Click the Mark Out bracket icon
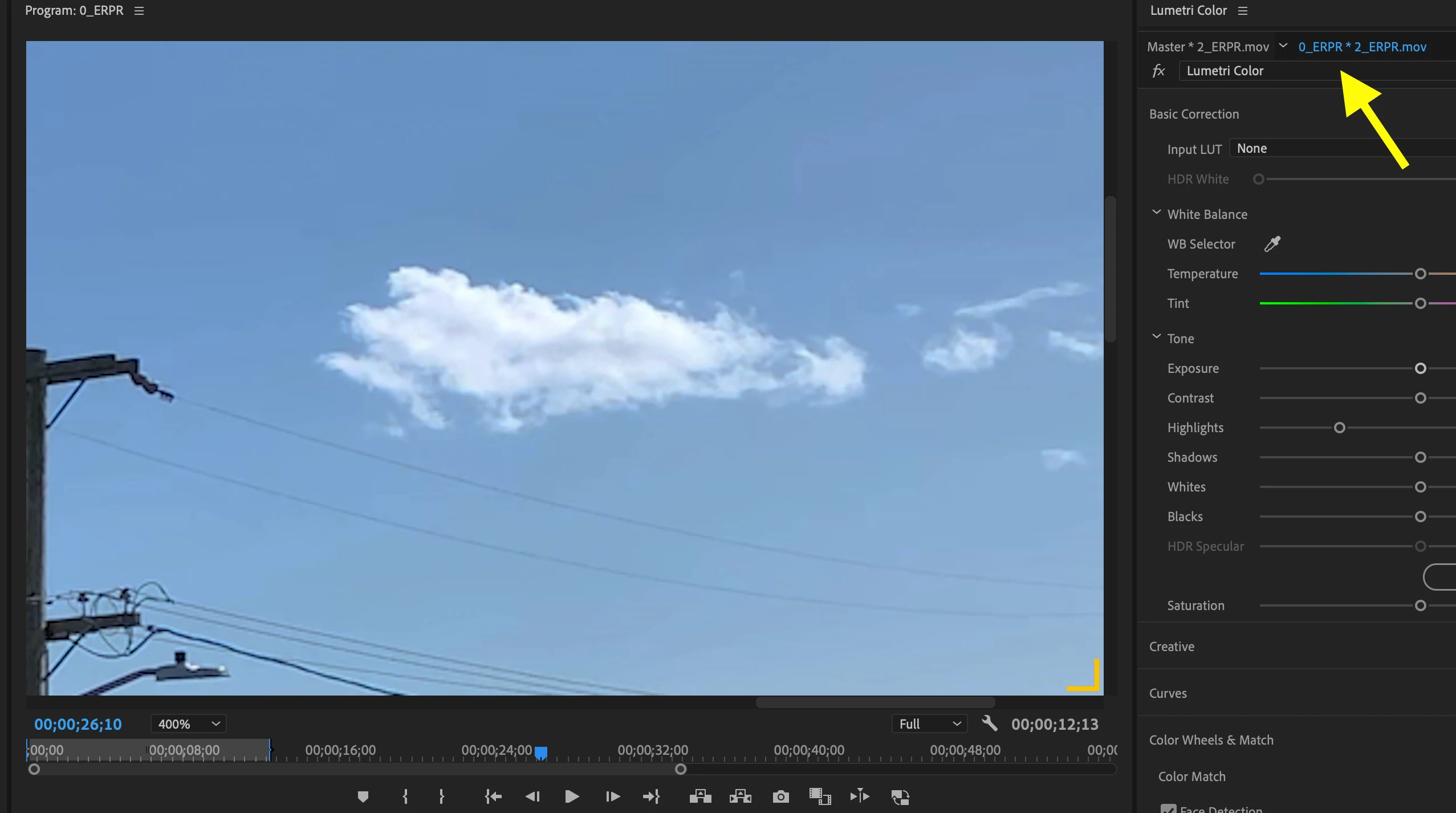The image size is (1456, 813). pyautogui.click(x=442, y=796)
